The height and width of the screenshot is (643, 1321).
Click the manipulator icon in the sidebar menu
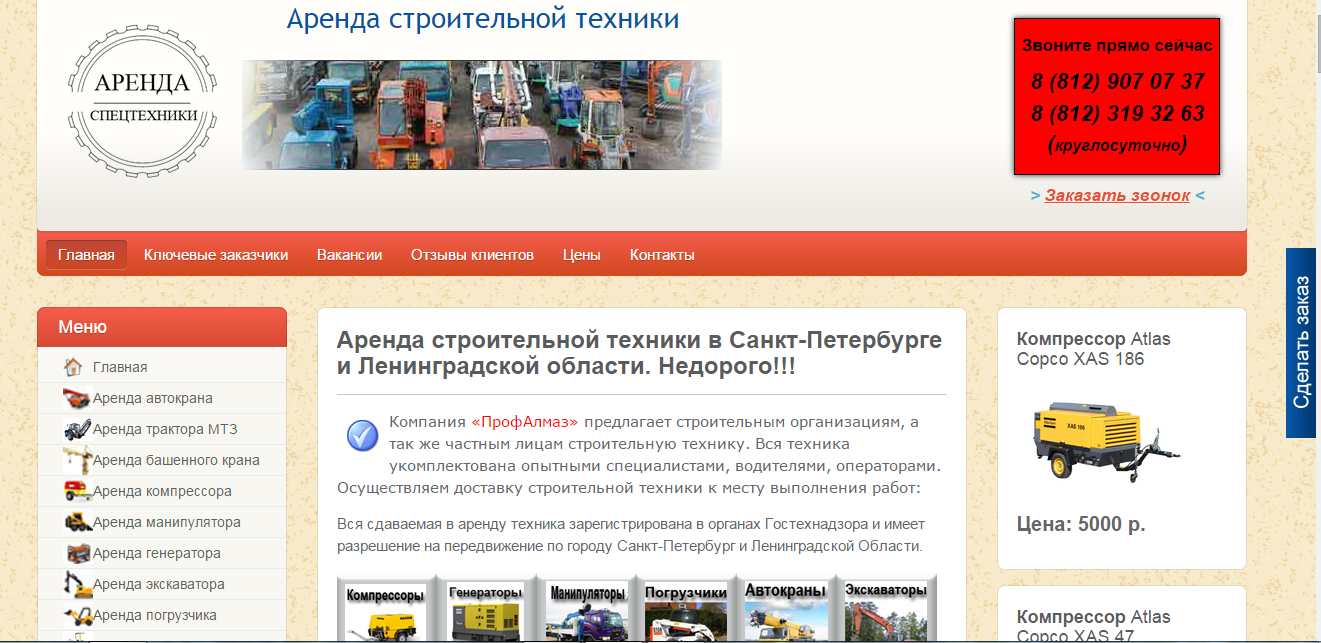[x=77, y=522]
